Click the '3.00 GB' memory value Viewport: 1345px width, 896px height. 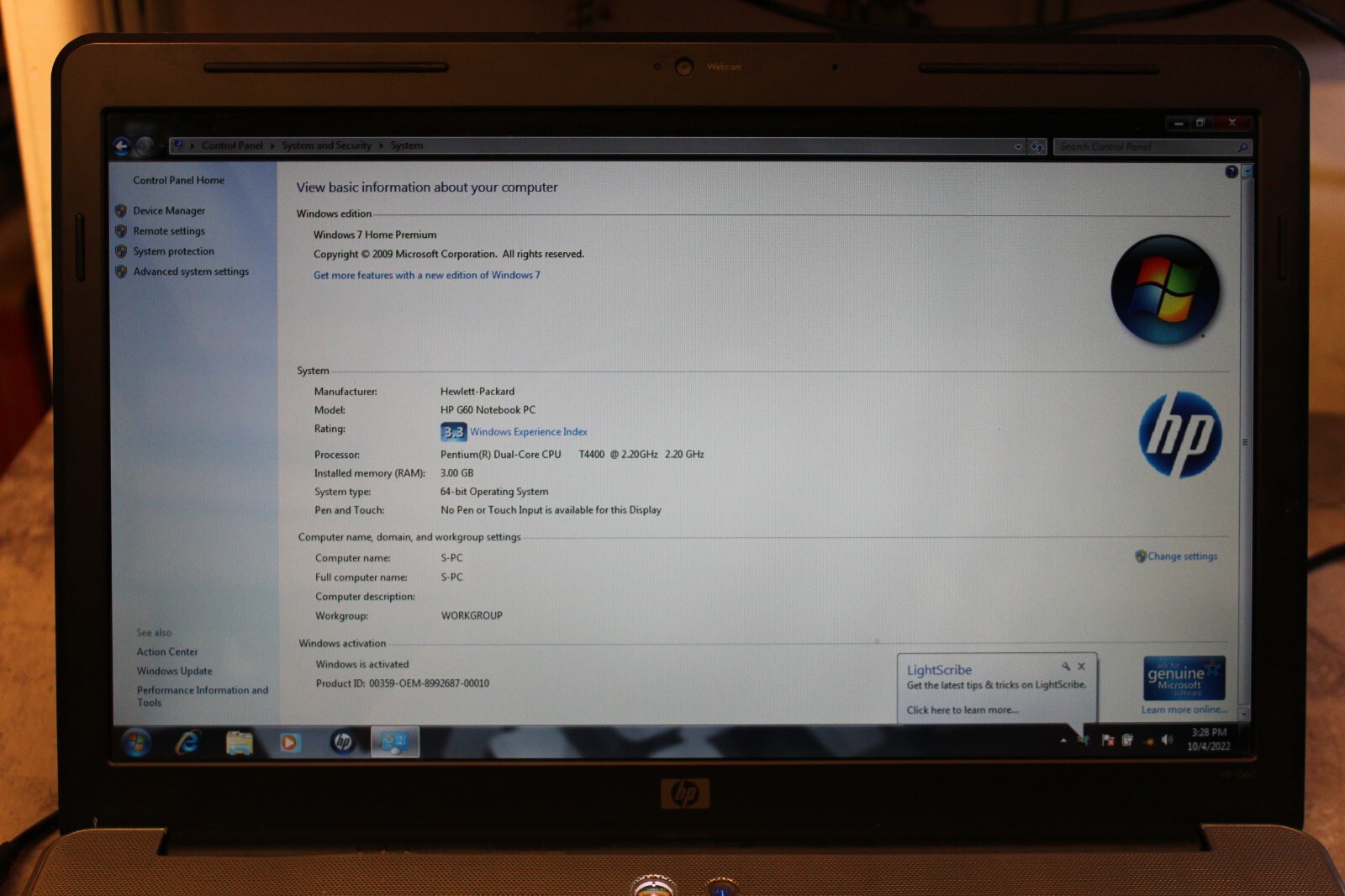pos(457,473)
